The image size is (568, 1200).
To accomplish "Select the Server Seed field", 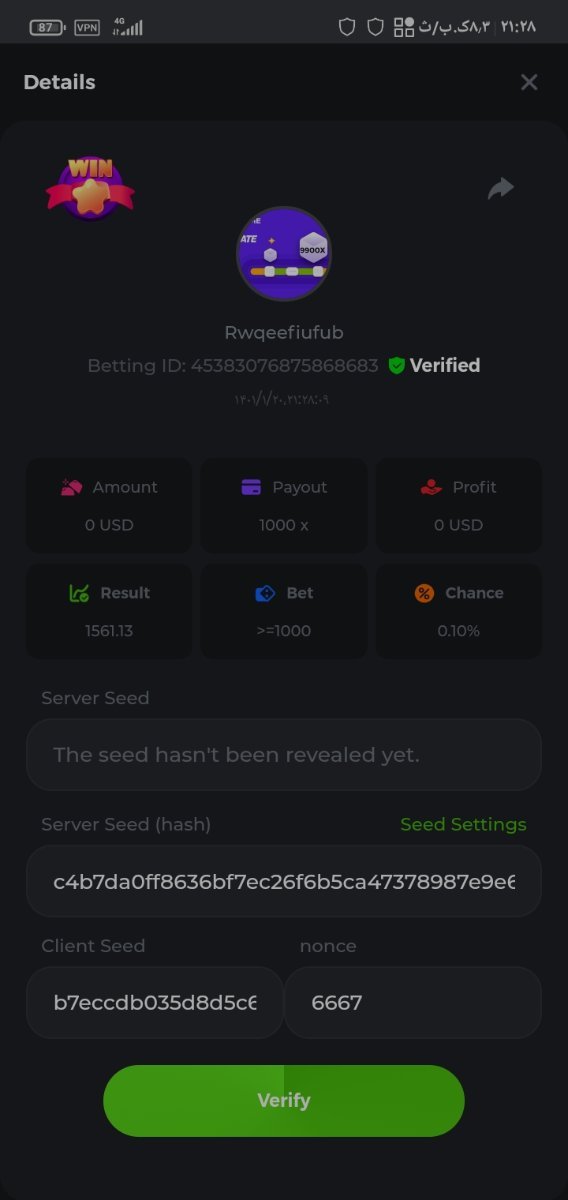I will 284,755.
